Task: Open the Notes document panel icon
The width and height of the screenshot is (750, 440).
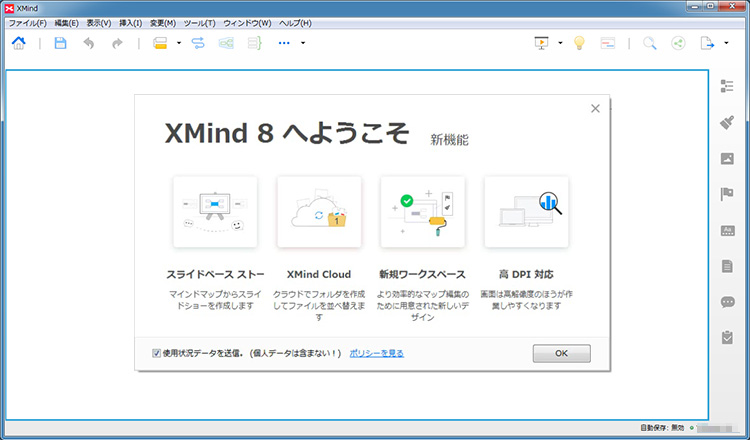Action: click(x=727, y=266)
